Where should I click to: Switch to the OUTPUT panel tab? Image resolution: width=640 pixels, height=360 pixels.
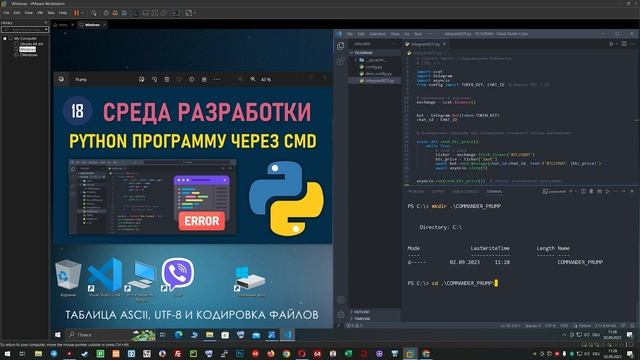438,191
